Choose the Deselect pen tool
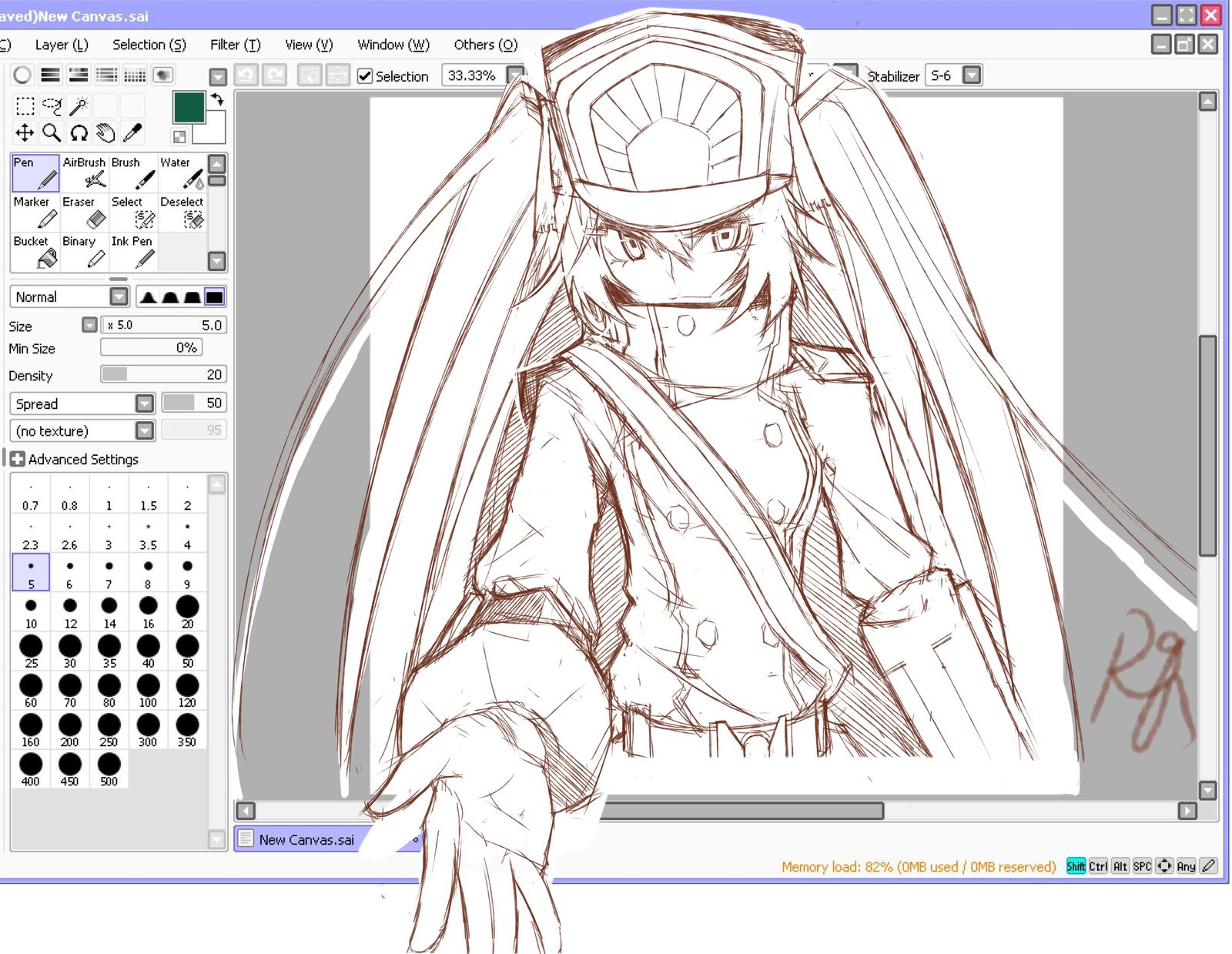 pyautogui.click(x=182, y=212)
